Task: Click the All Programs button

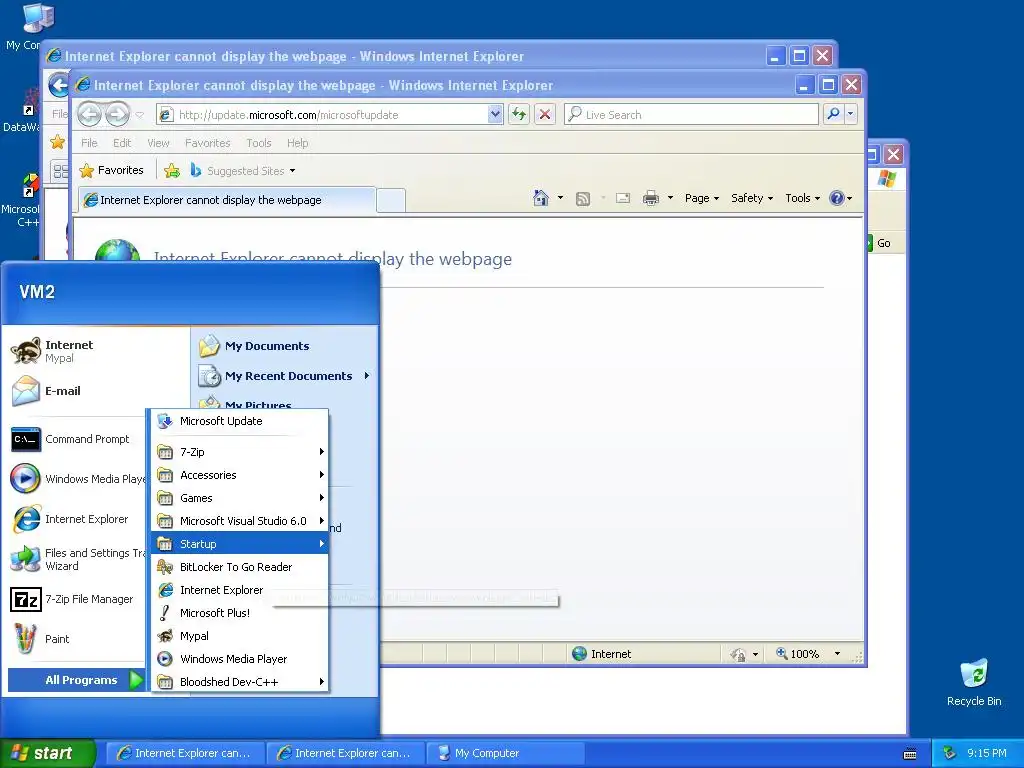Action: click(x=77, y=680)
